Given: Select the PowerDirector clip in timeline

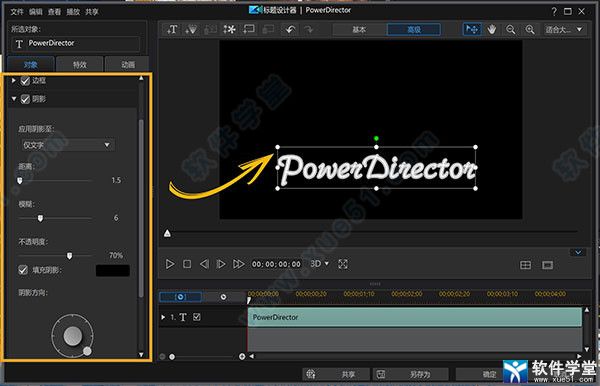Looking at the screenshot, I should pos(415,317).
